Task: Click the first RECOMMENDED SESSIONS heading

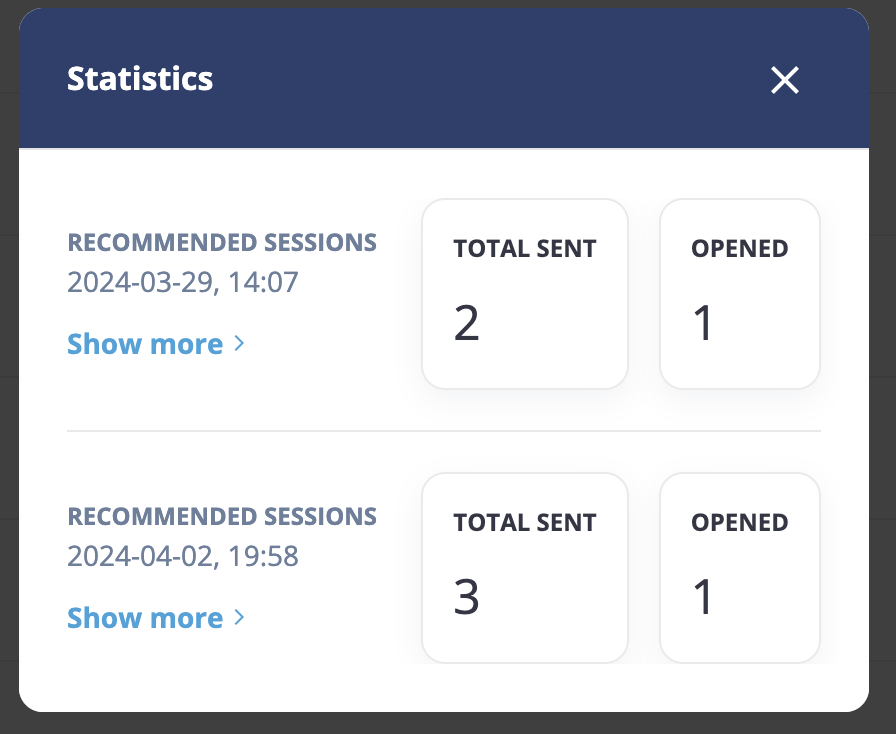Action: (x=222, y=242)
